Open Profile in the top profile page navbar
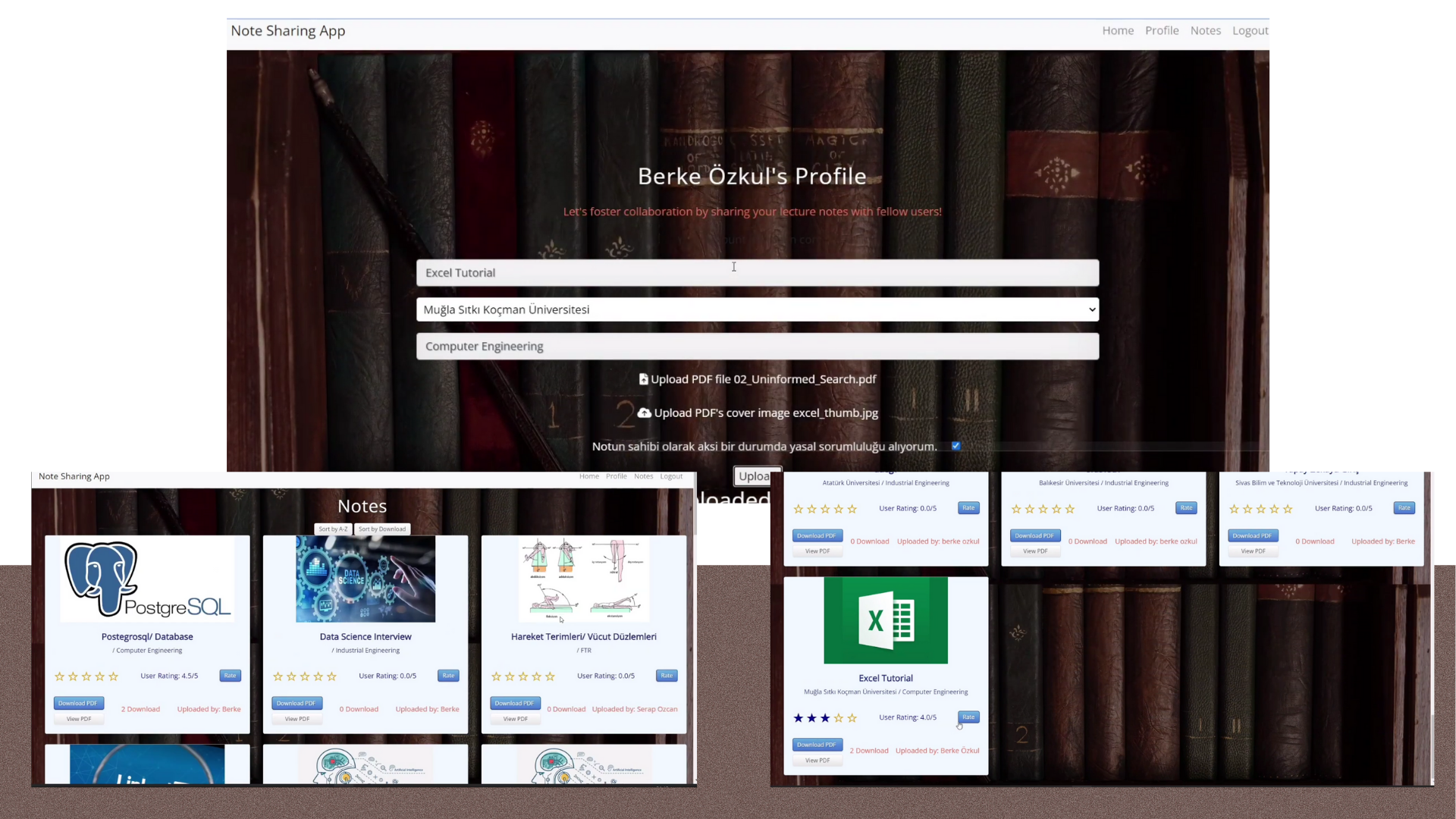Viewport: 1456px width, 819px height. tap(1162, 30)
